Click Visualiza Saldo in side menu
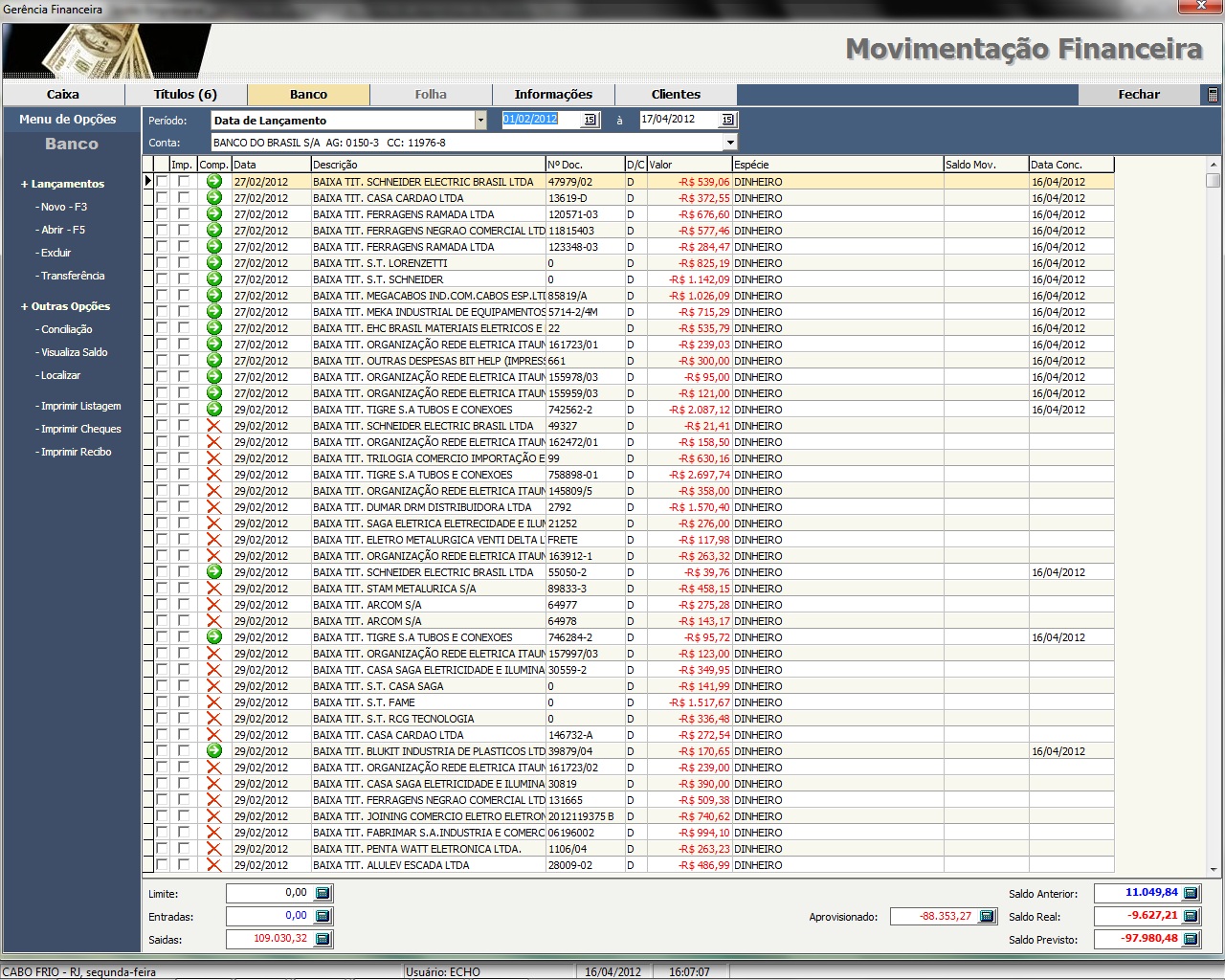 click(72, 352)
